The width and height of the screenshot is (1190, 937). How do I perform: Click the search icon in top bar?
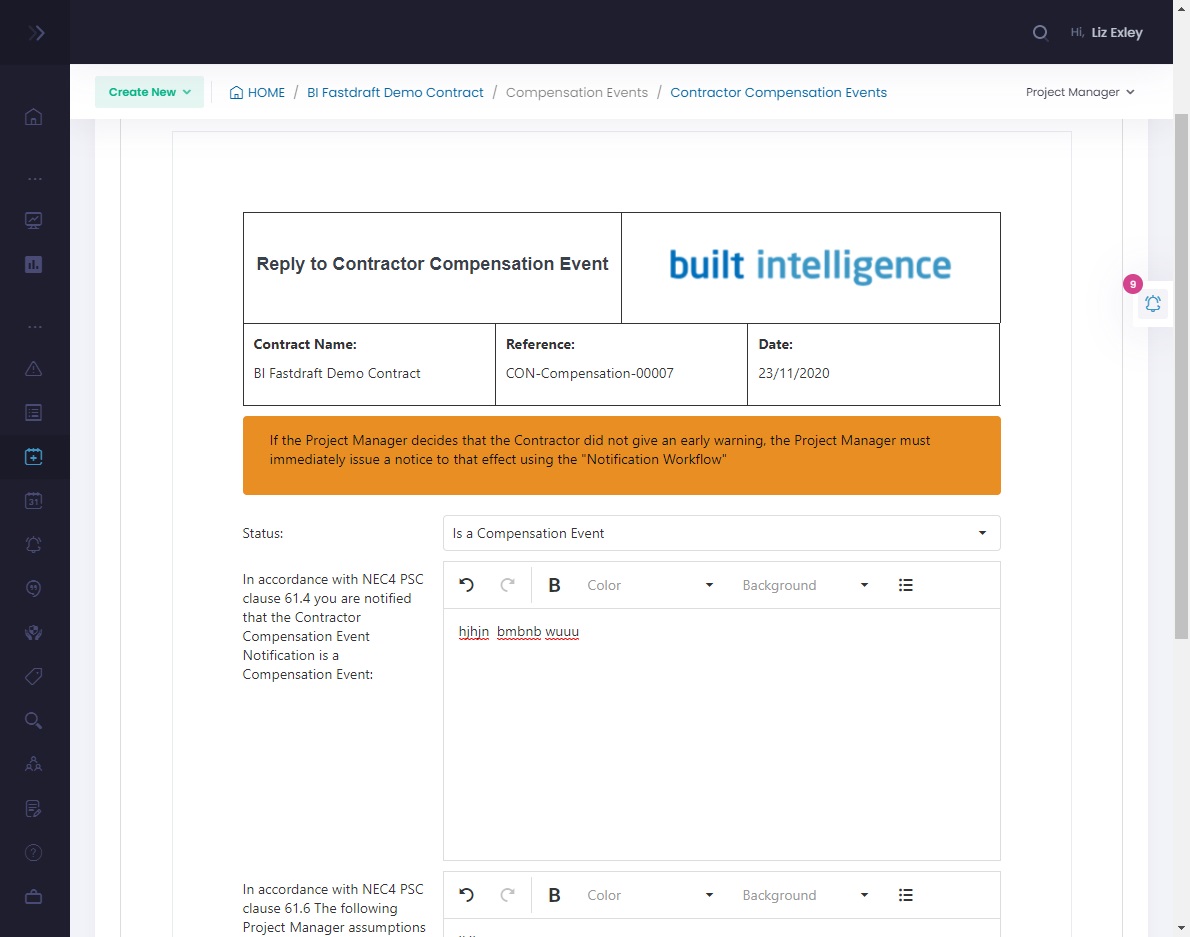click(x=1040, y=33)
